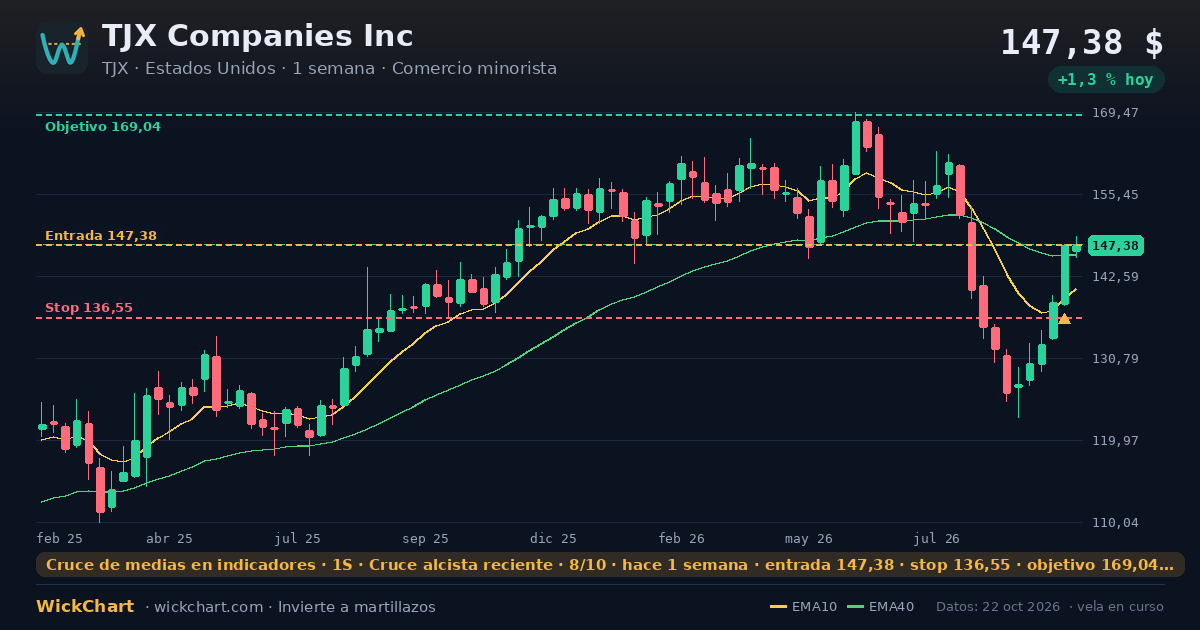The width and height of the screenshot is (1200, 630).
Task: Click the 'Invierte a martillazos' tagline
Action: 357,607
